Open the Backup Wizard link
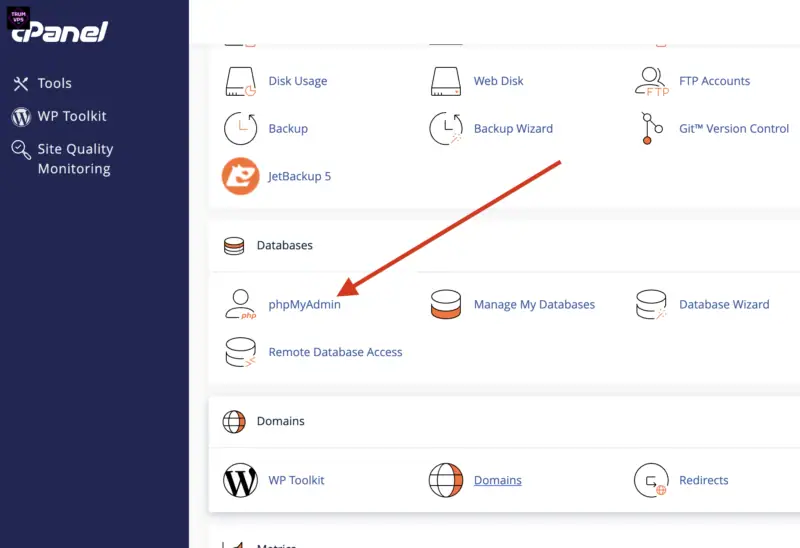Viewport: 800px width, 548px height. click(x=513, y=129)
